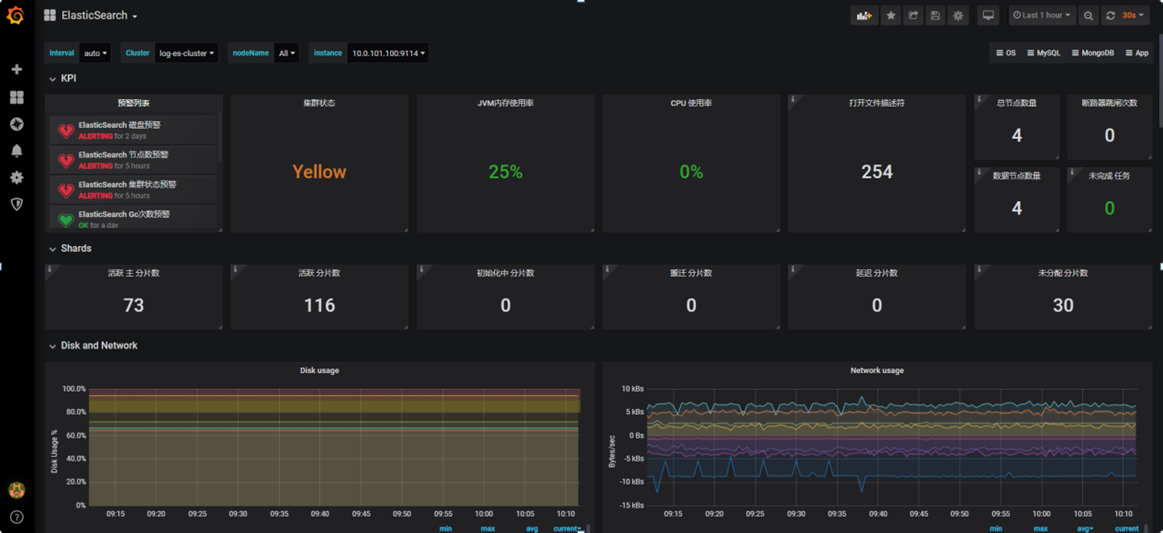Click the Network usage panel title
Viewport: 1163px width, 533px height.
[877, 370]
